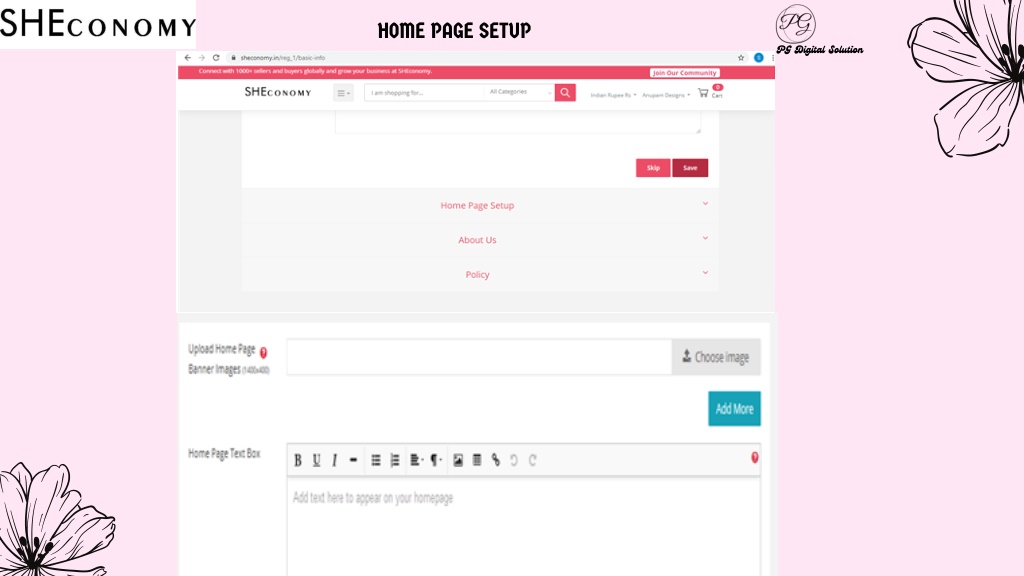
Task: Insert a table via the editor toolbar
Action: (477, 460)
